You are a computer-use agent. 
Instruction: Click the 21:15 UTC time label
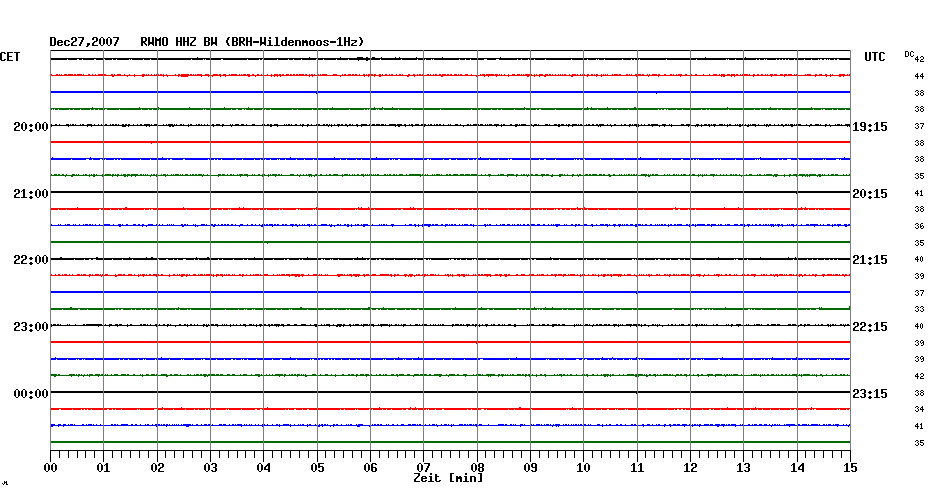(x=870, y=260)
